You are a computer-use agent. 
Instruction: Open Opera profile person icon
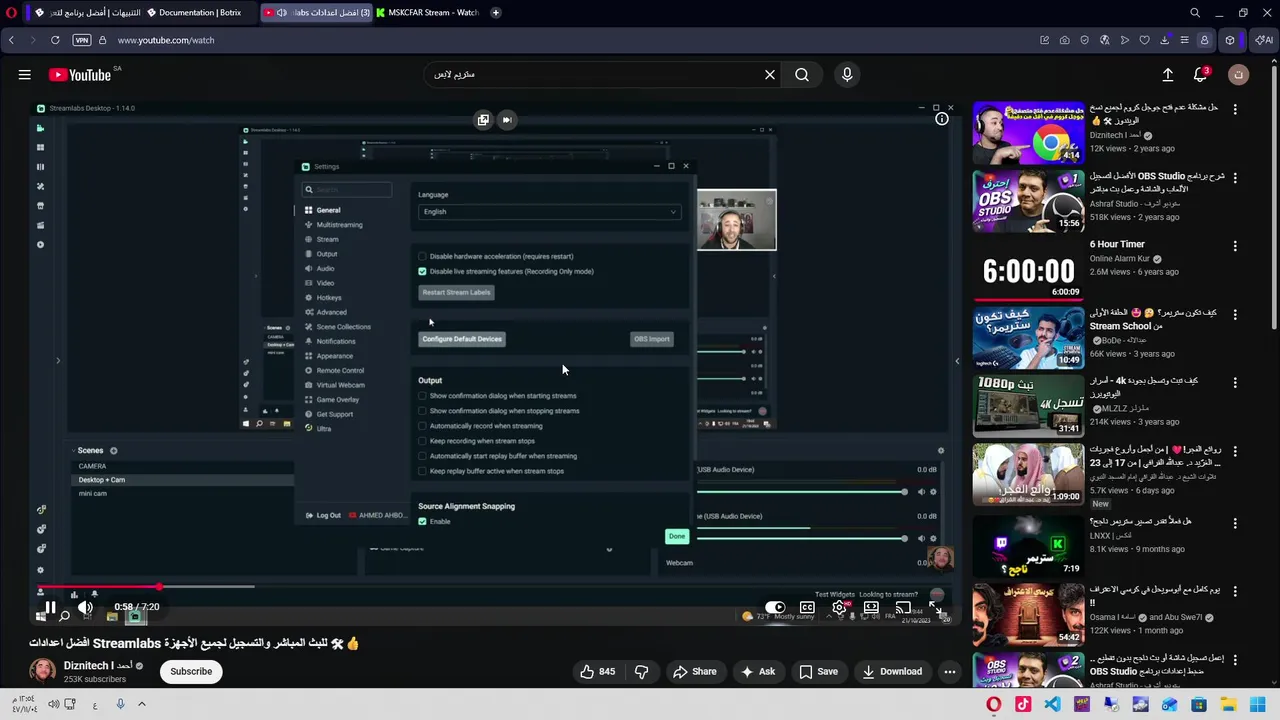1204,40
